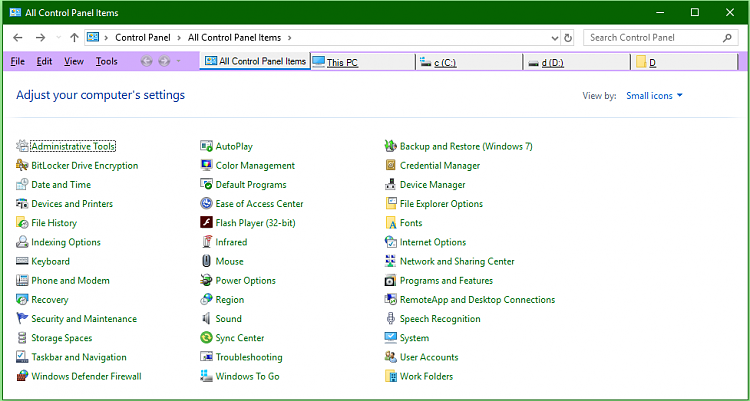Open the Credential Manager link
The width and height of the screenshot is (750, 401).
[x=440, y=166]
